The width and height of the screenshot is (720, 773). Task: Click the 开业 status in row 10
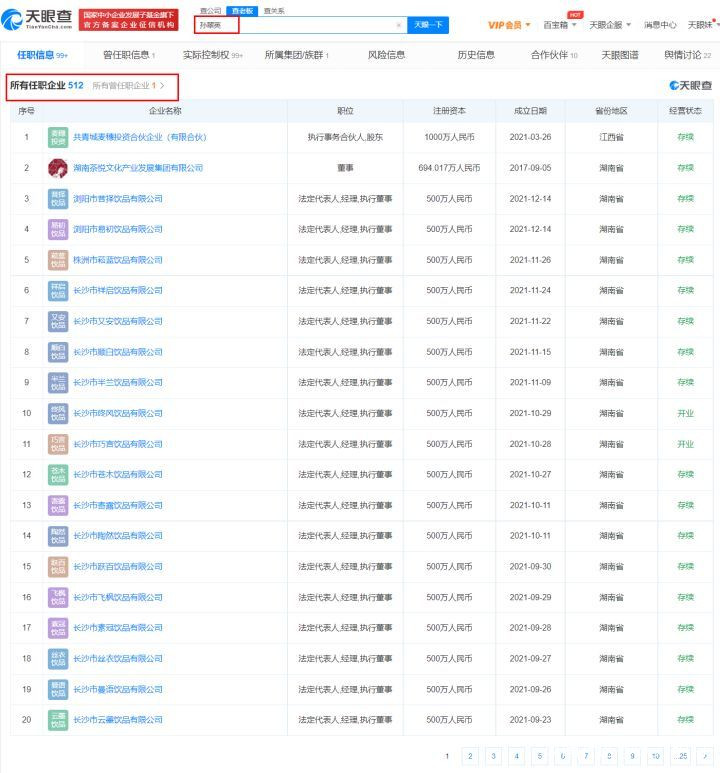tap(685, 413)
